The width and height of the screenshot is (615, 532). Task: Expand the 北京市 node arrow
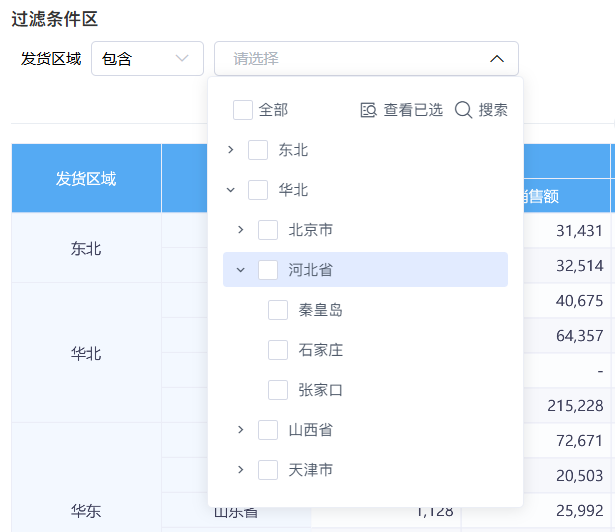point(240,230)
